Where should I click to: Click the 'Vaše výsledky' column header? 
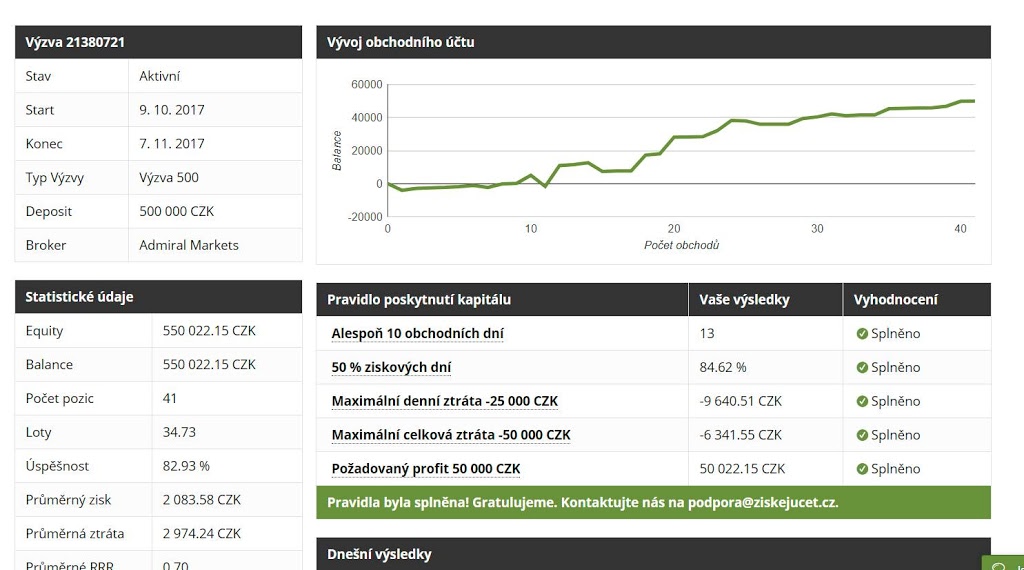(x=744, y=300)
